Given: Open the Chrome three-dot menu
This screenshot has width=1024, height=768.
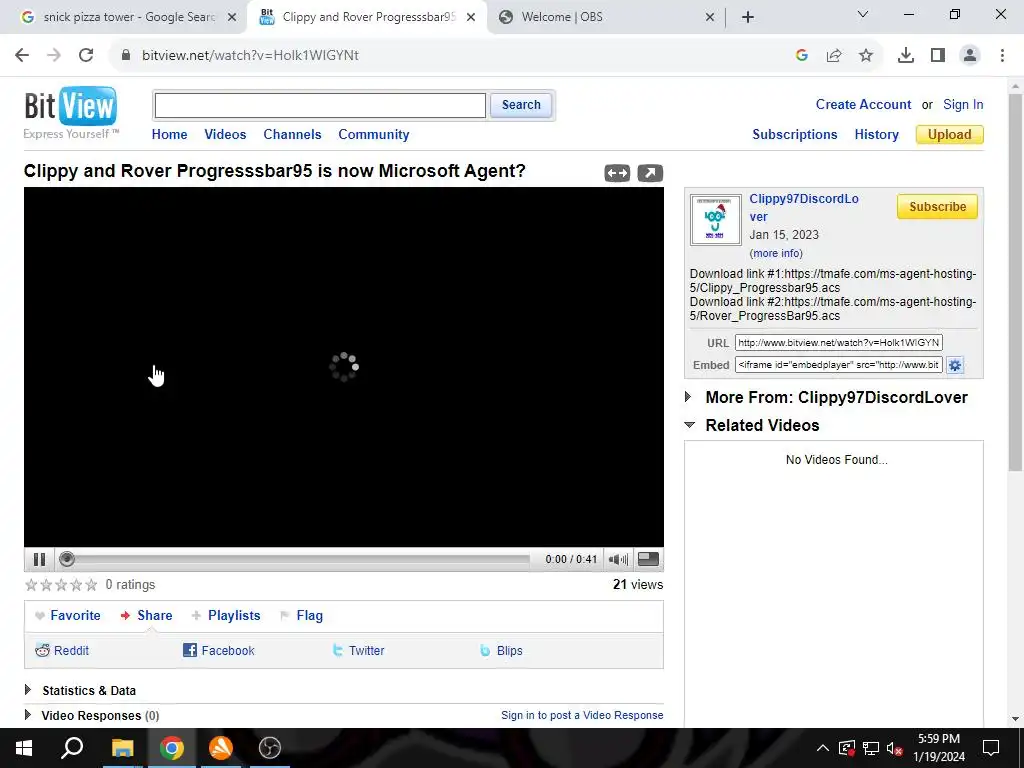Looking at the screenshot, I should 1002,56.
